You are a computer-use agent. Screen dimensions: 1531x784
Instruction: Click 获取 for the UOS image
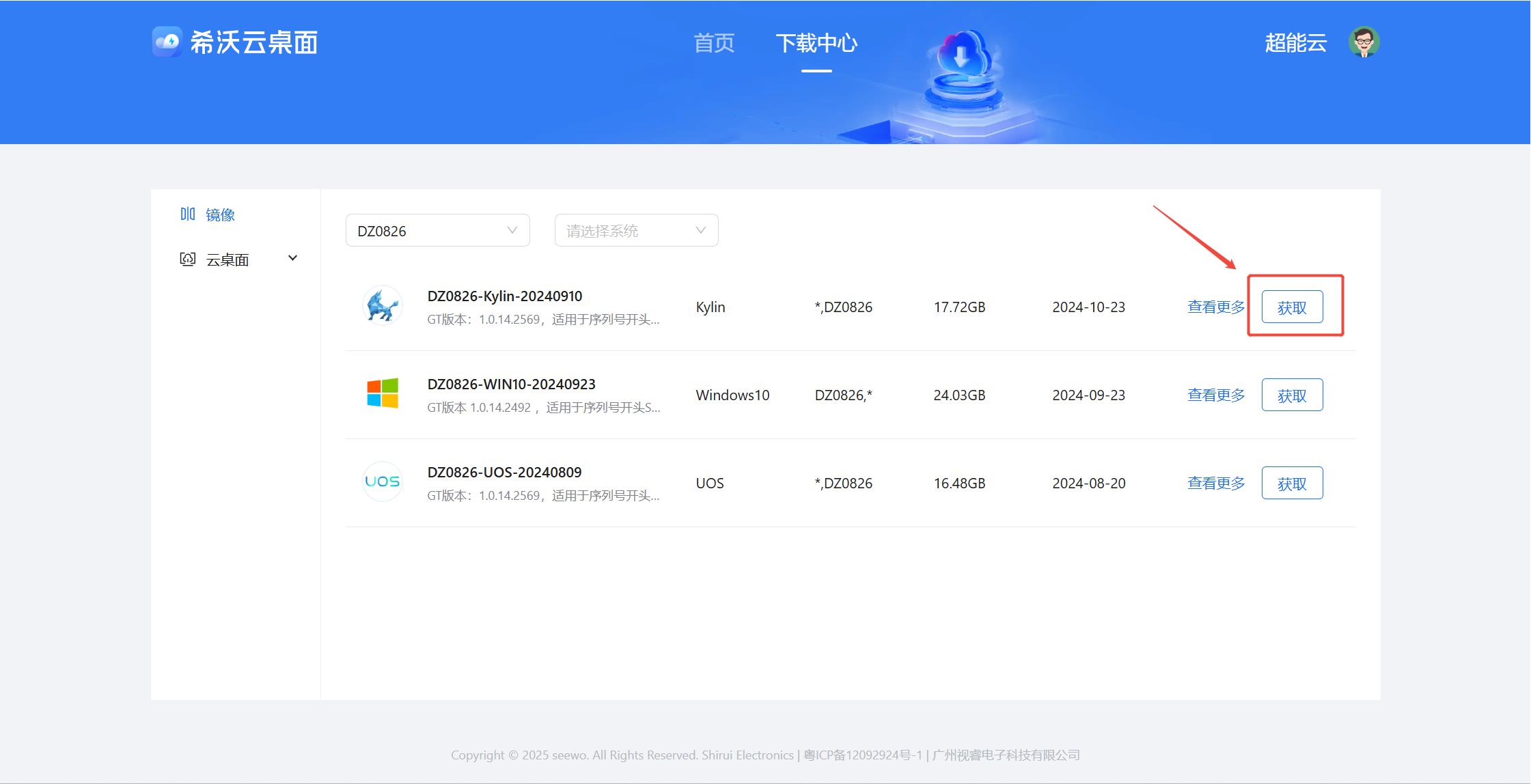(x=1292, y=484)
